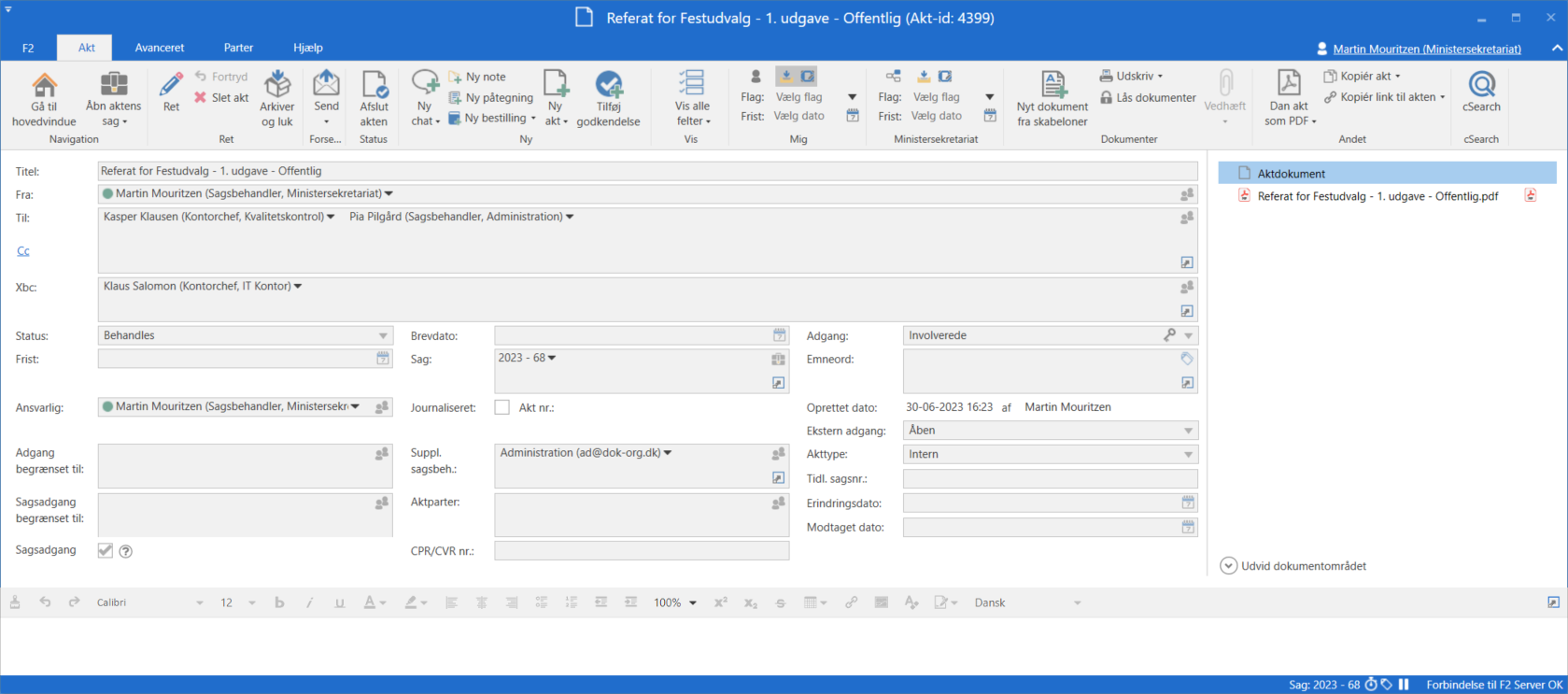The width and height of the screenshot is (1568, 694).
Task: Toggle italic text formatting
Action: point(309,602)
